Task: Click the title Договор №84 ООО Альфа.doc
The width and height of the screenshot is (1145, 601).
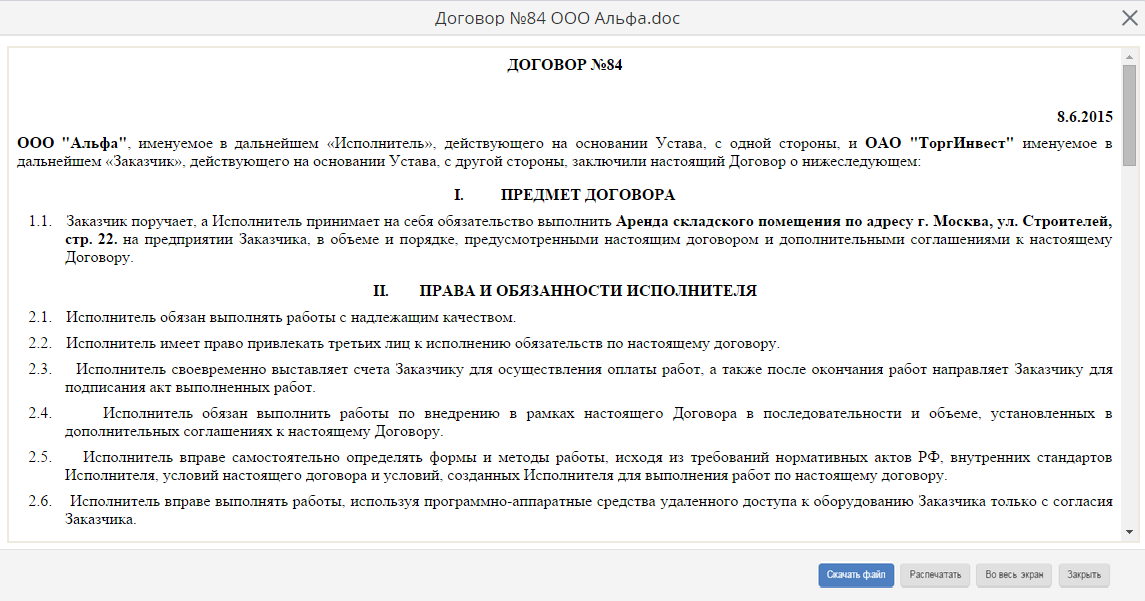Action: (558, 19)
